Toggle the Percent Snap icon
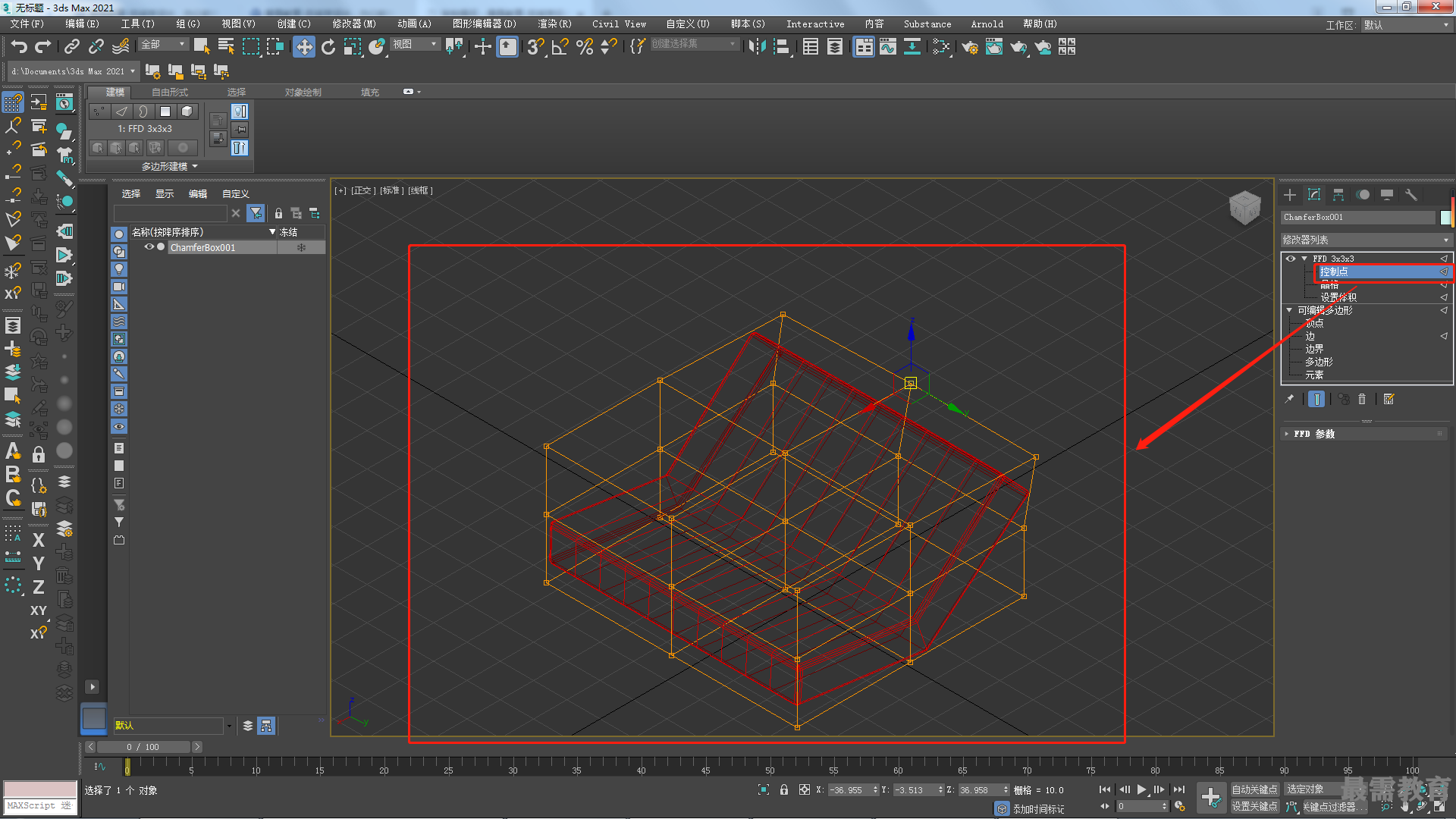Viewport: 1456px width, 819px height. tap(585, 47)
